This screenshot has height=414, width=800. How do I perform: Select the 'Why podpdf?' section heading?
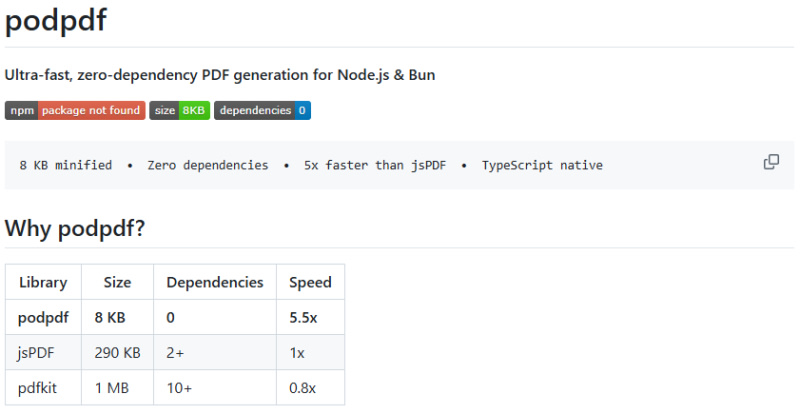[x=75, y=228]
